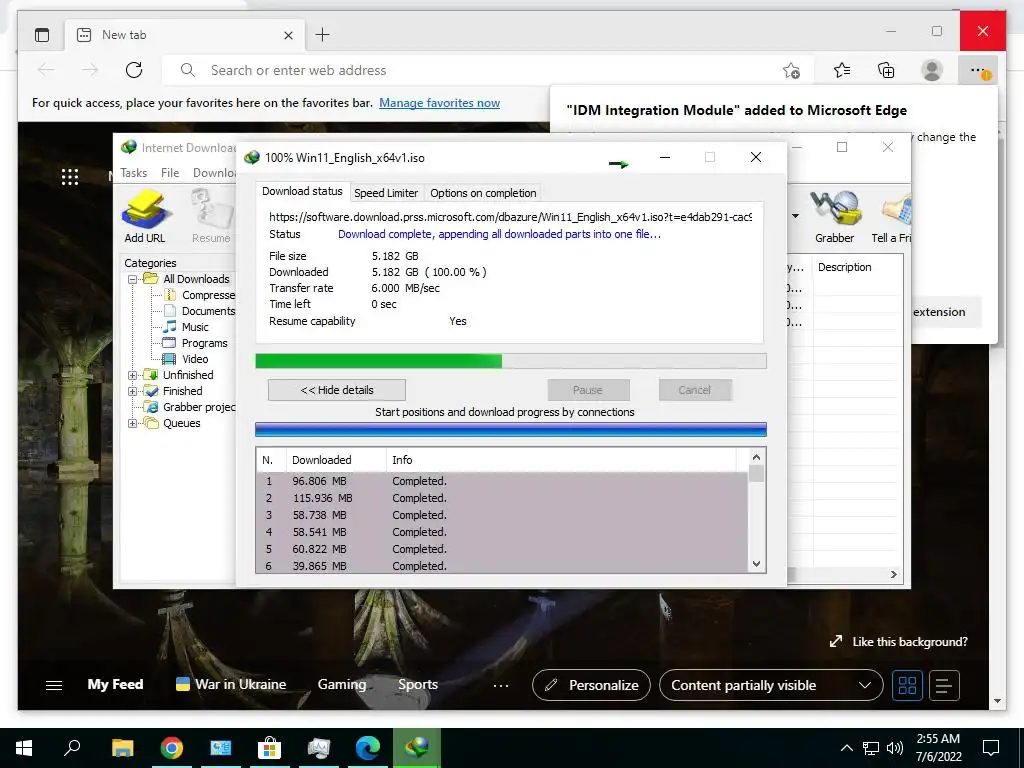
Task: Click connection row 1 with 96.806 MB
Action: tap(502, 481)
